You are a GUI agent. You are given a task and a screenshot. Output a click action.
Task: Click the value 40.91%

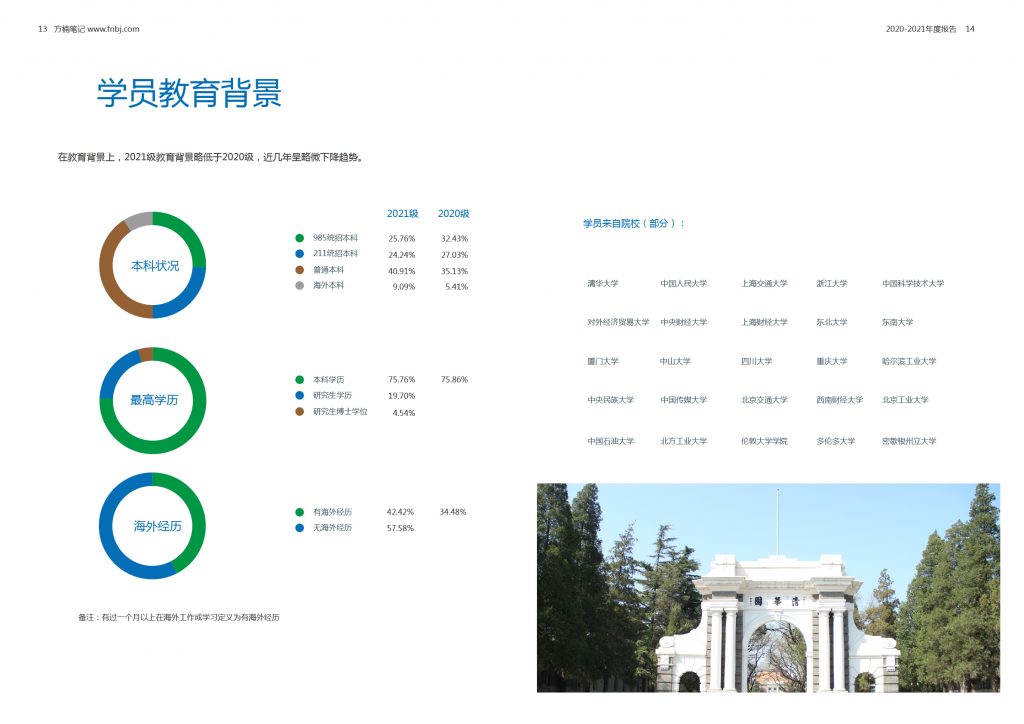tap(402, 271)
